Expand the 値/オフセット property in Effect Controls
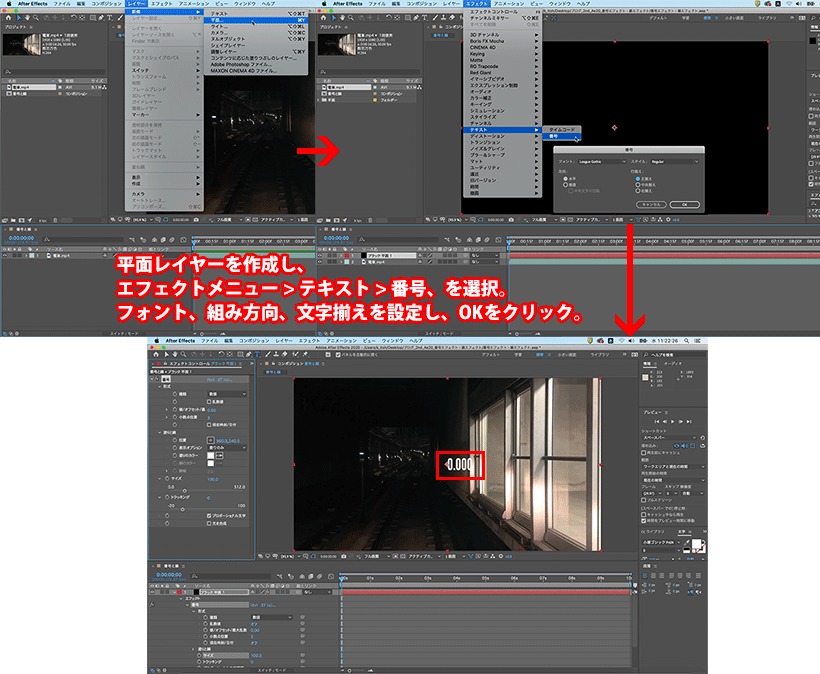Image resolution: width=820 pixels, height=674 pixels. (167, 409)
